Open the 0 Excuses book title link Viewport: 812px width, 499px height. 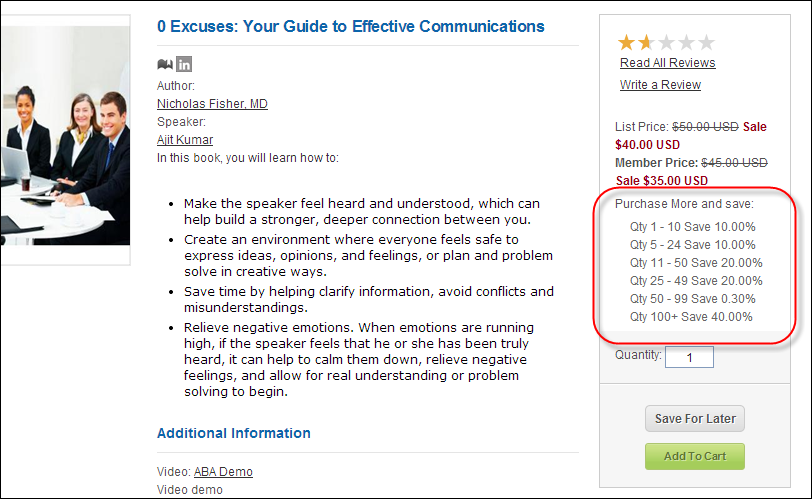click(351, 26)
